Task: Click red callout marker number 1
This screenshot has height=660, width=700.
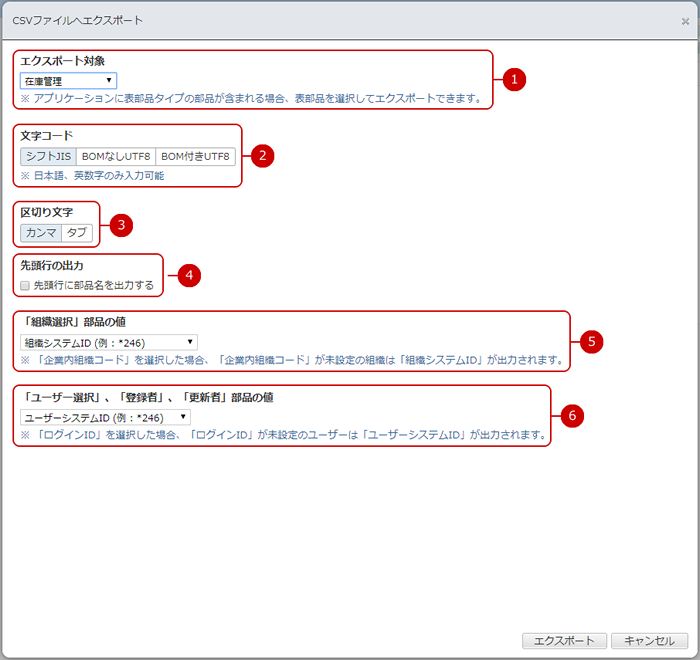Action: click(514, 80)
